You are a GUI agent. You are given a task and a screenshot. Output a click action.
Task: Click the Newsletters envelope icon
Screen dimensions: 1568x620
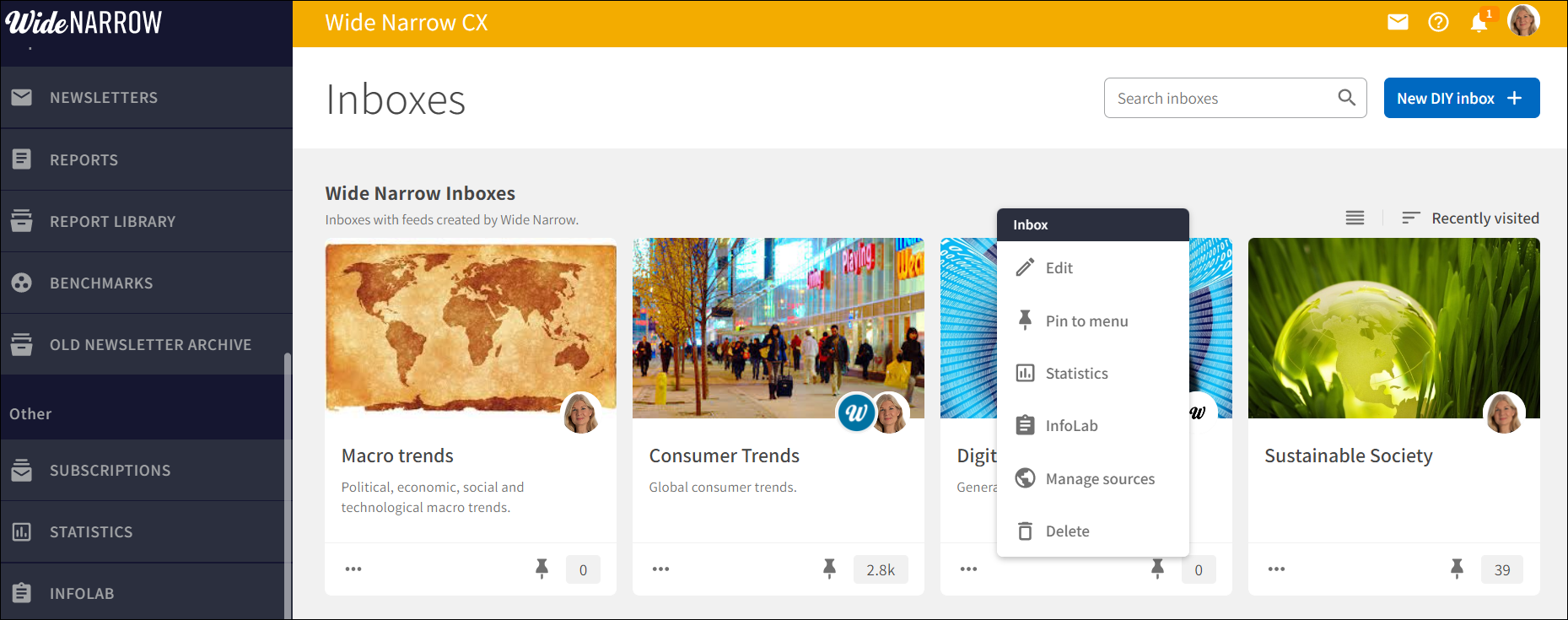click(x=22, y=98)
